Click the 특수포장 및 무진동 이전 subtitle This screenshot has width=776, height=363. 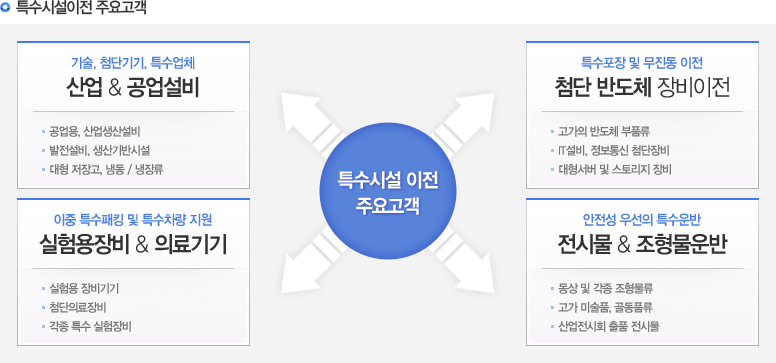[642, 63]
